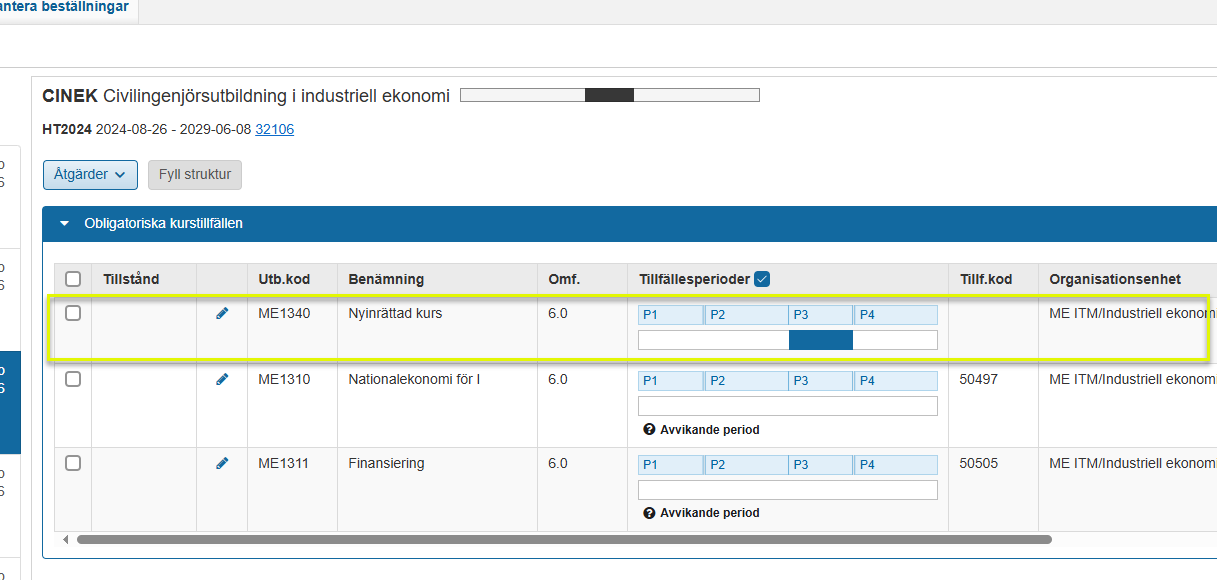Select P1 period for Nationalekonomi för I
Screen dimensions: 1217x580
(x=671, y=381)
